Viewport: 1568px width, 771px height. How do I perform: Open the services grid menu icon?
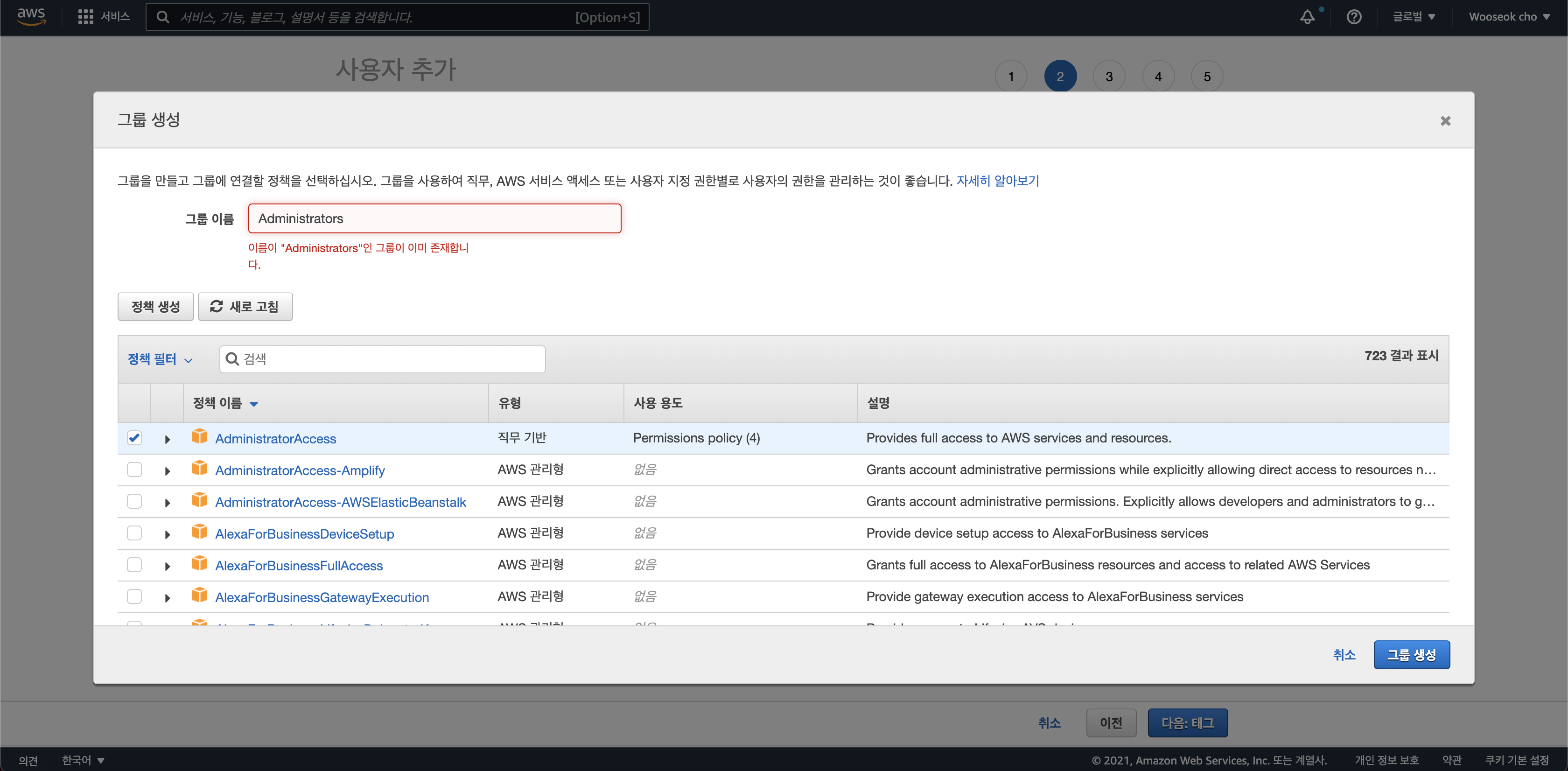point(85,17)
